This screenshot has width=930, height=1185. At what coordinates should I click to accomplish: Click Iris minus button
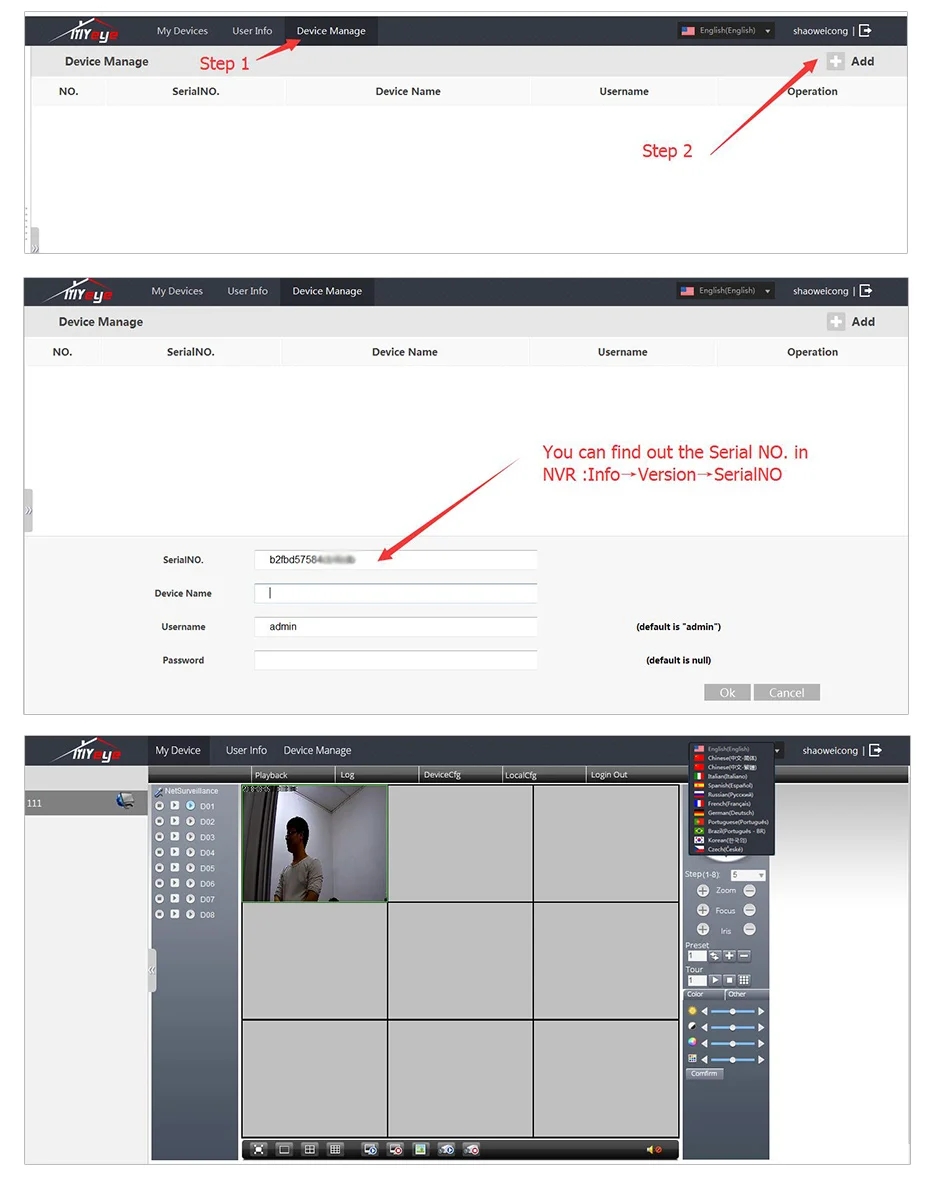click(749, 930)
